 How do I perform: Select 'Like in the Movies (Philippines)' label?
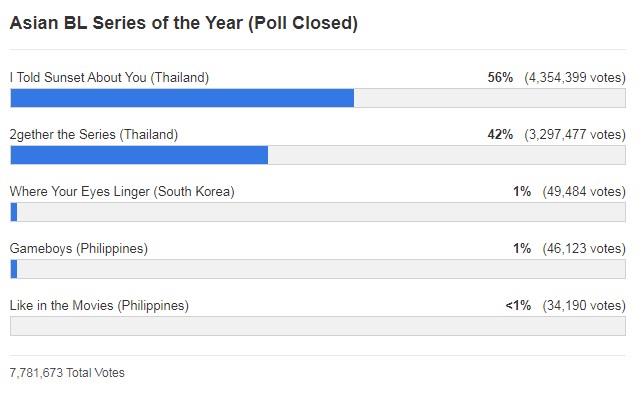[x=99, y=305]
